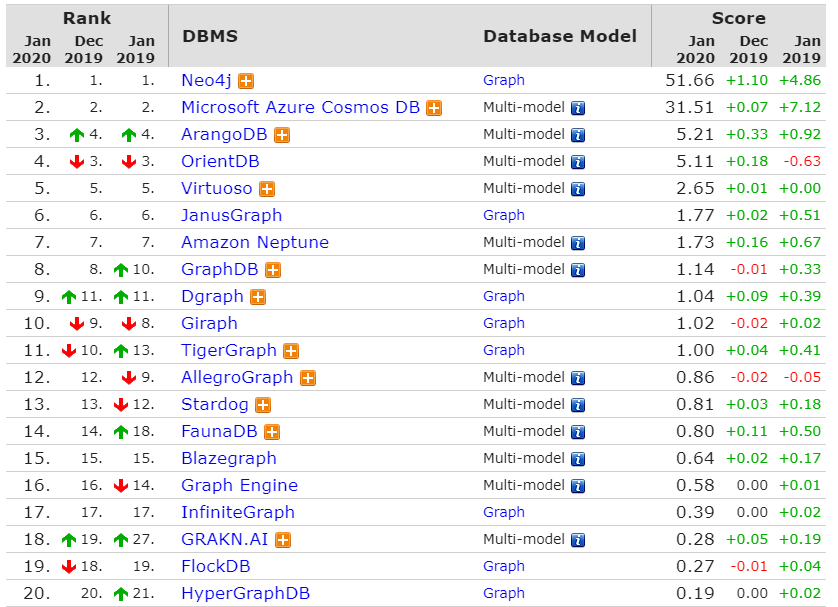Open the Multi-model info icon for FaunaDB
This screenshot has height=607, width=838.
pyautogui.click(x=578, y=432)
